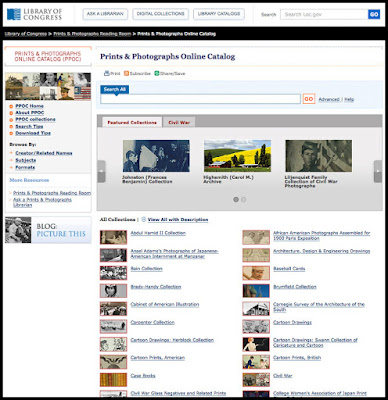Select first carousel page dot
The height and width of the screenshot is (400, 388).
[x=236, y=199]
